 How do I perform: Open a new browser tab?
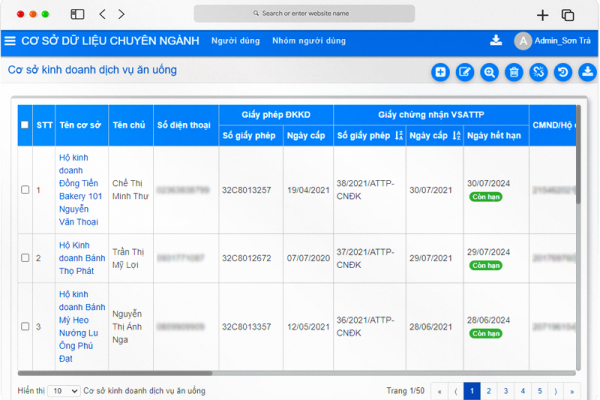point(542,15)
